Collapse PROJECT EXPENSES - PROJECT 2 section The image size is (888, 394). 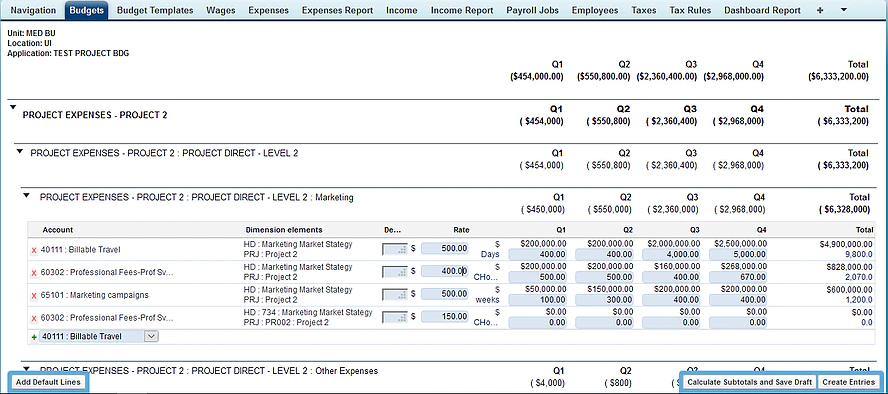pyautogui.click(x=14, y=107)
